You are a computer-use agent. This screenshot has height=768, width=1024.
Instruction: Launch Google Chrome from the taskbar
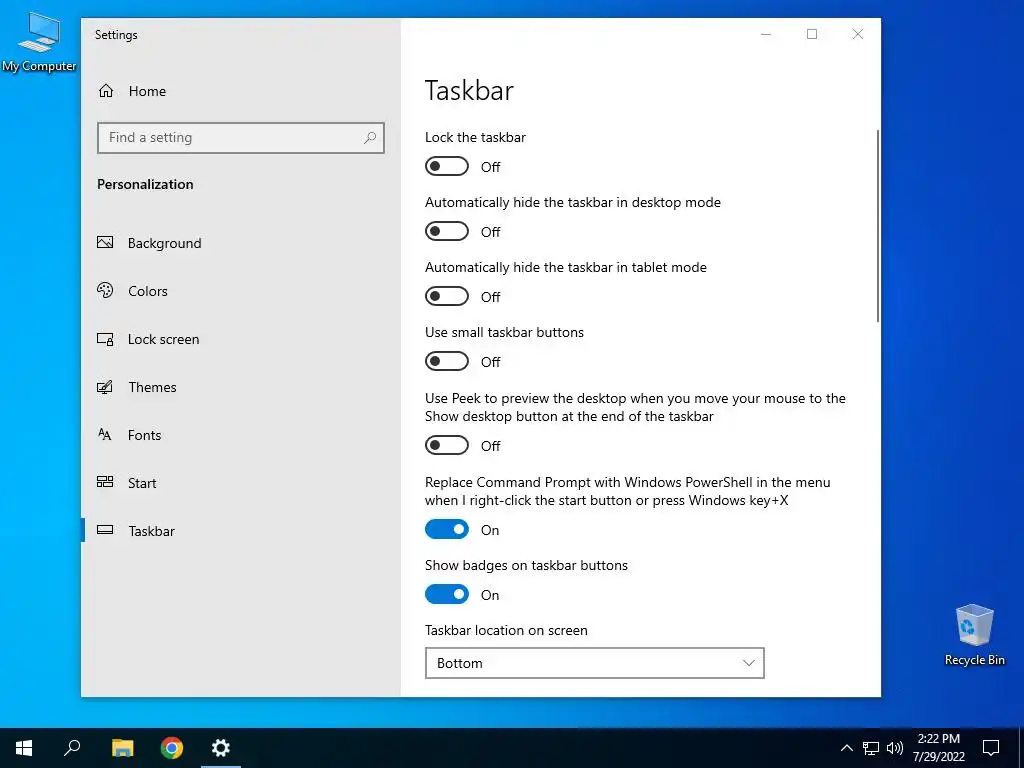click(172, 748)
